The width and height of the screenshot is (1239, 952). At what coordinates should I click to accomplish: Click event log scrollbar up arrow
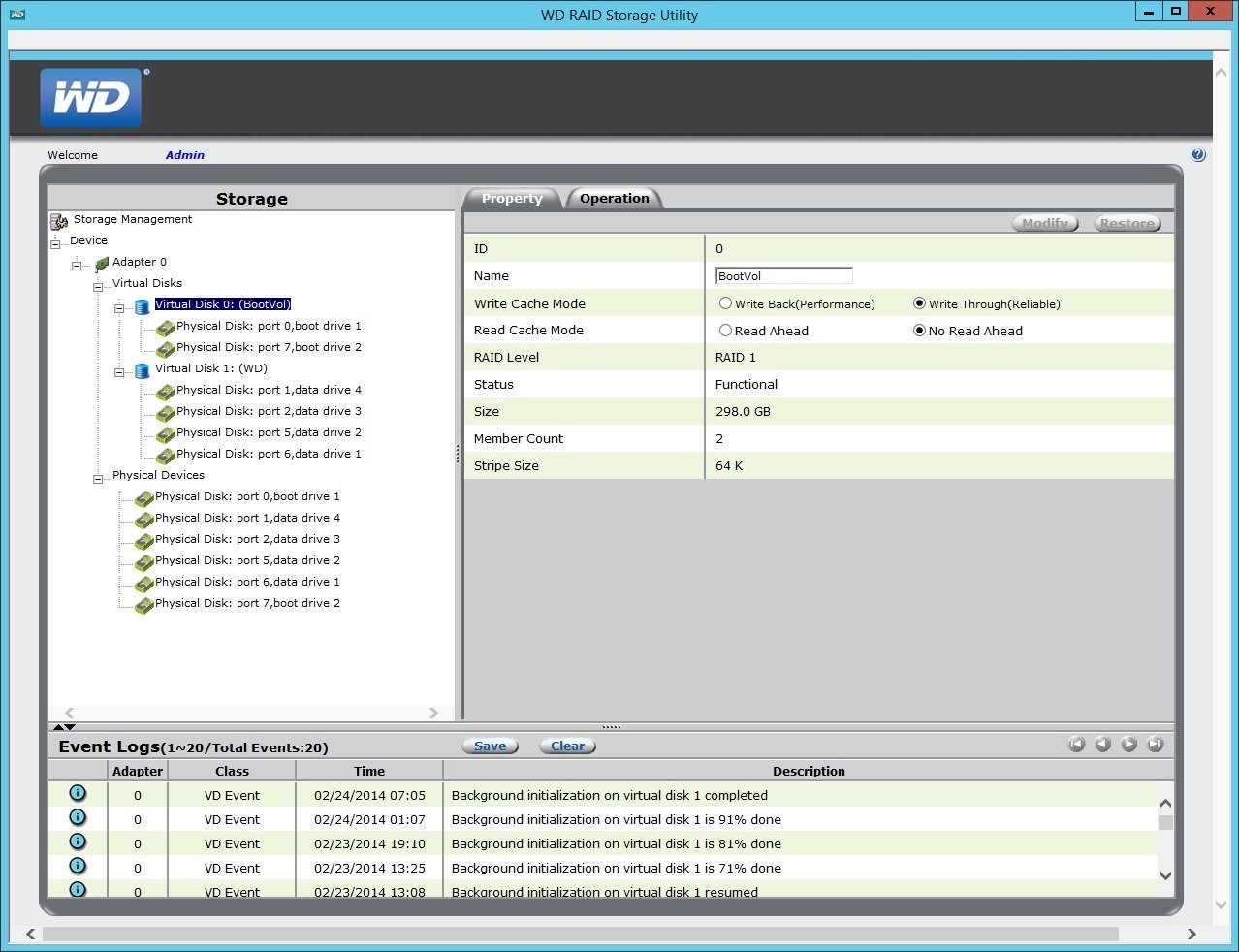point(1165,804)
